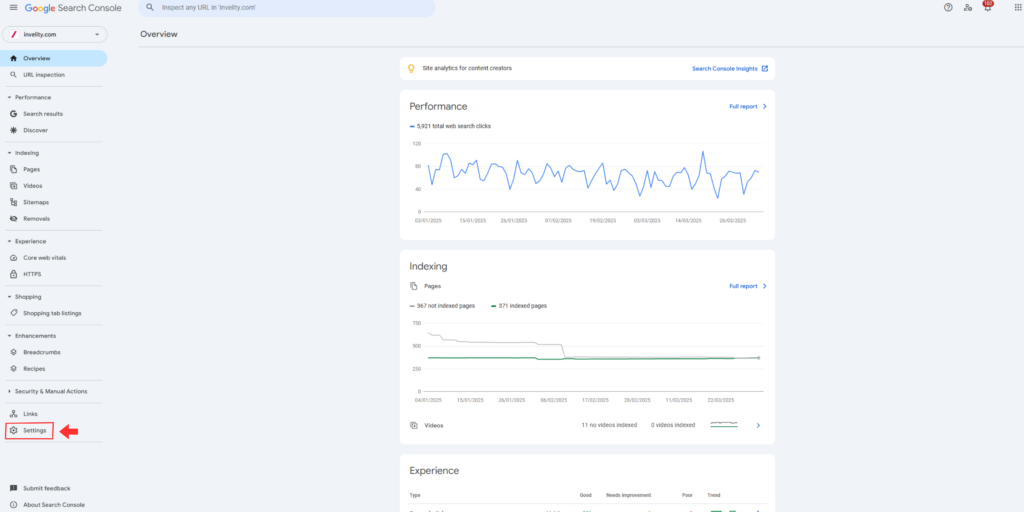Select Overview in the sidebar
The height and width of the screenshot is (512, 1024).
54,58
